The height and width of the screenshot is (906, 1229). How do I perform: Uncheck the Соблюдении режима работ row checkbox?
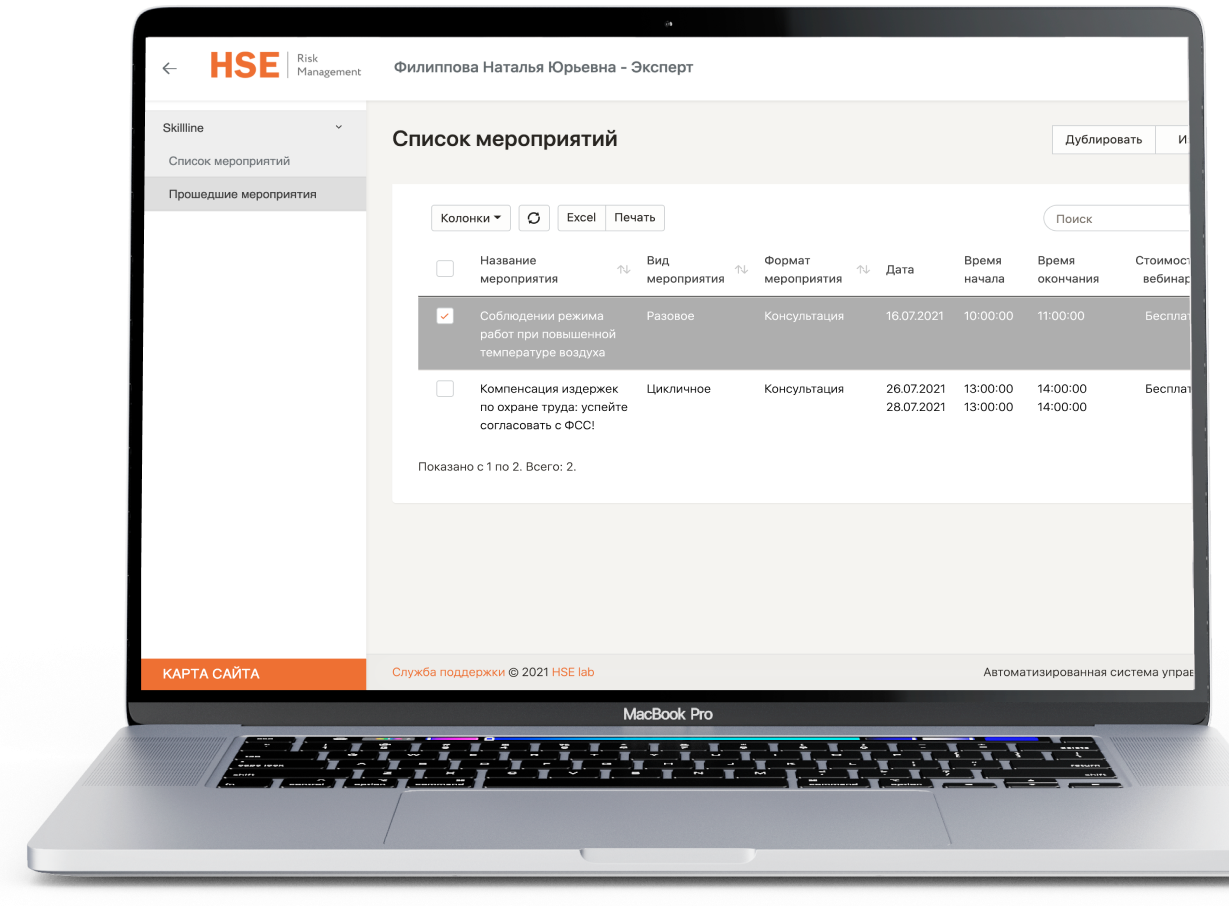click(x=445, y=316)
